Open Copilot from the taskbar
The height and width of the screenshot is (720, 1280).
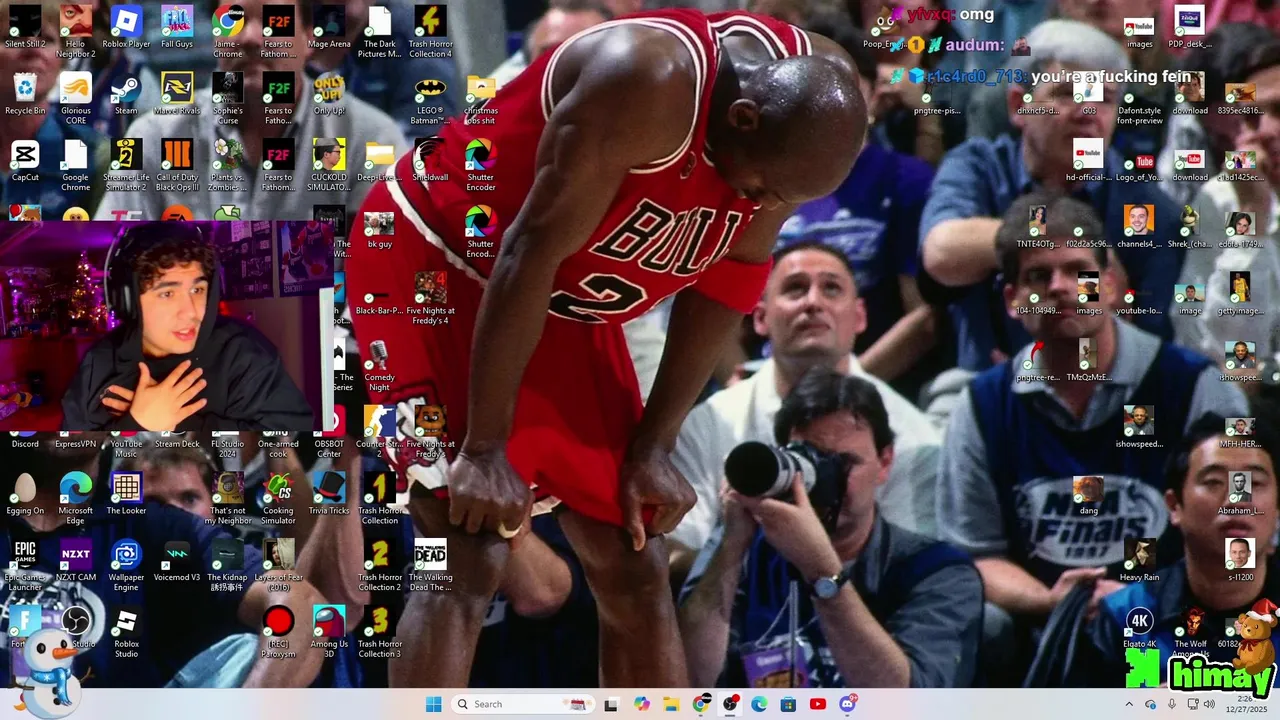(x=642, y=704)
